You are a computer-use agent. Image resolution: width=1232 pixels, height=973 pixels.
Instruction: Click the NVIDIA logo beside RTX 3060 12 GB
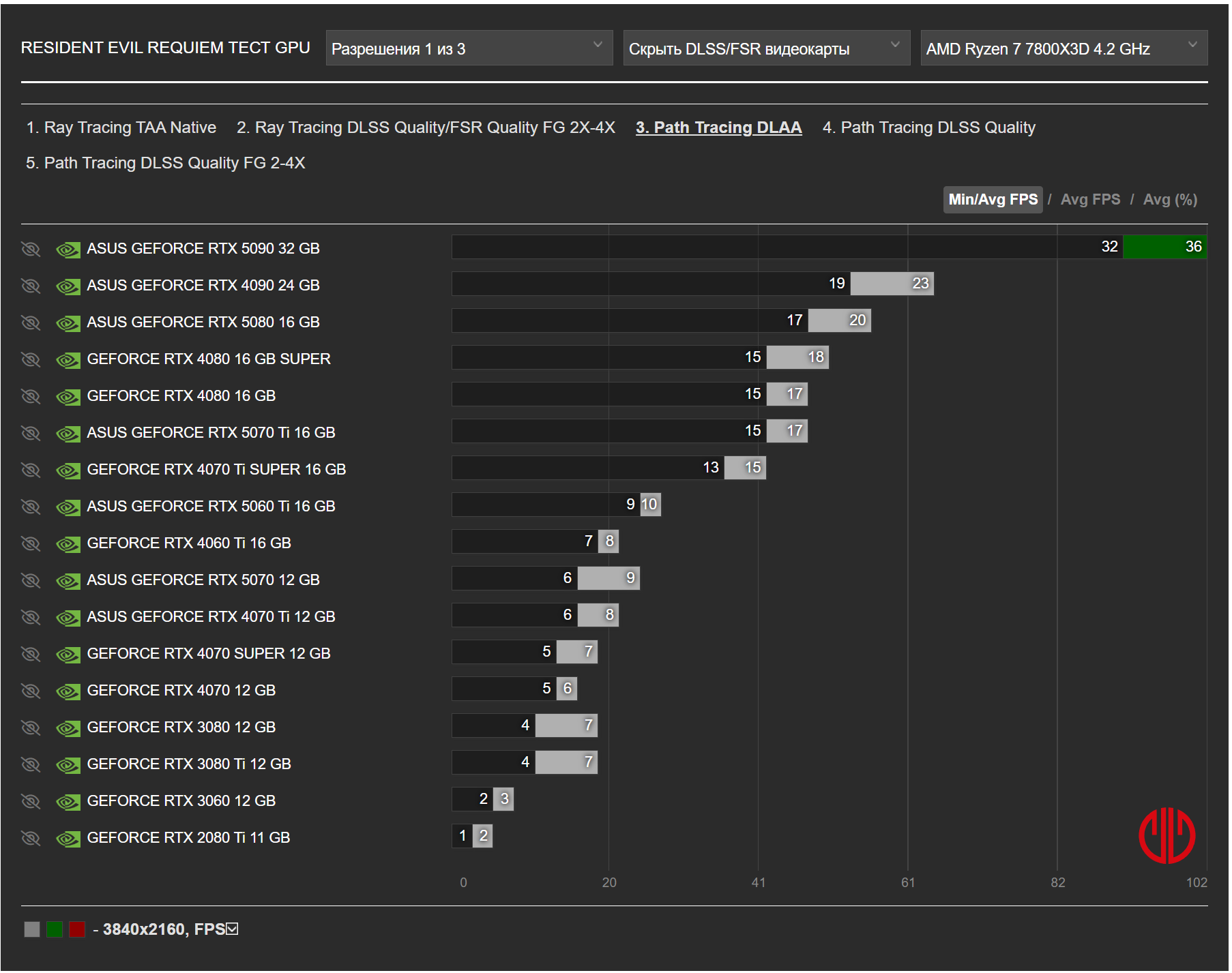[x=68, y=802]
